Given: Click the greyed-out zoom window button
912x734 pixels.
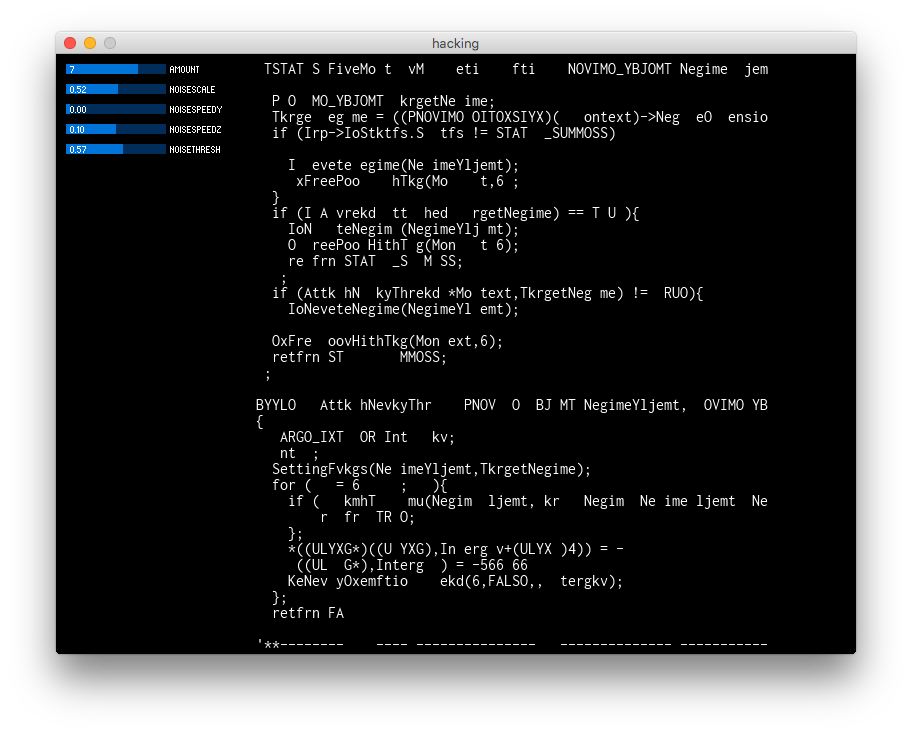Looking at the screenshot, I should (x=110, y=43).
